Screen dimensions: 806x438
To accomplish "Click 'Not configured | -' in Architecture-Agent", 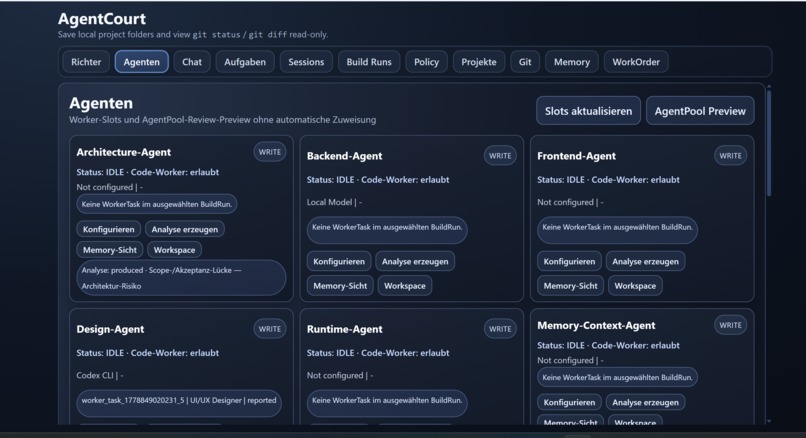I will coord(109,187).
